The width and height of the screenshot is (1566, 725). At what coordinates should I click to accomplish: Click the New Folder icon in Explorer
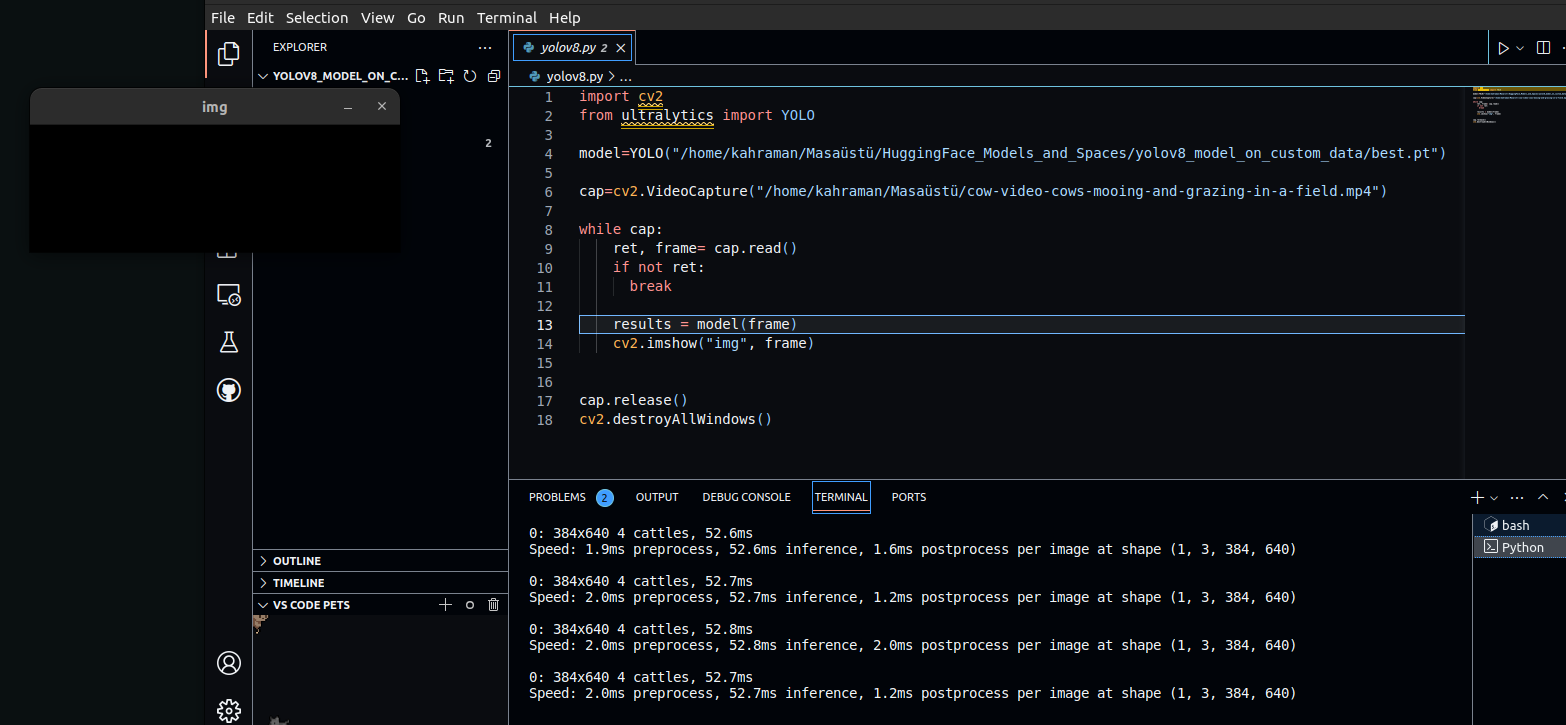[445, 76]
